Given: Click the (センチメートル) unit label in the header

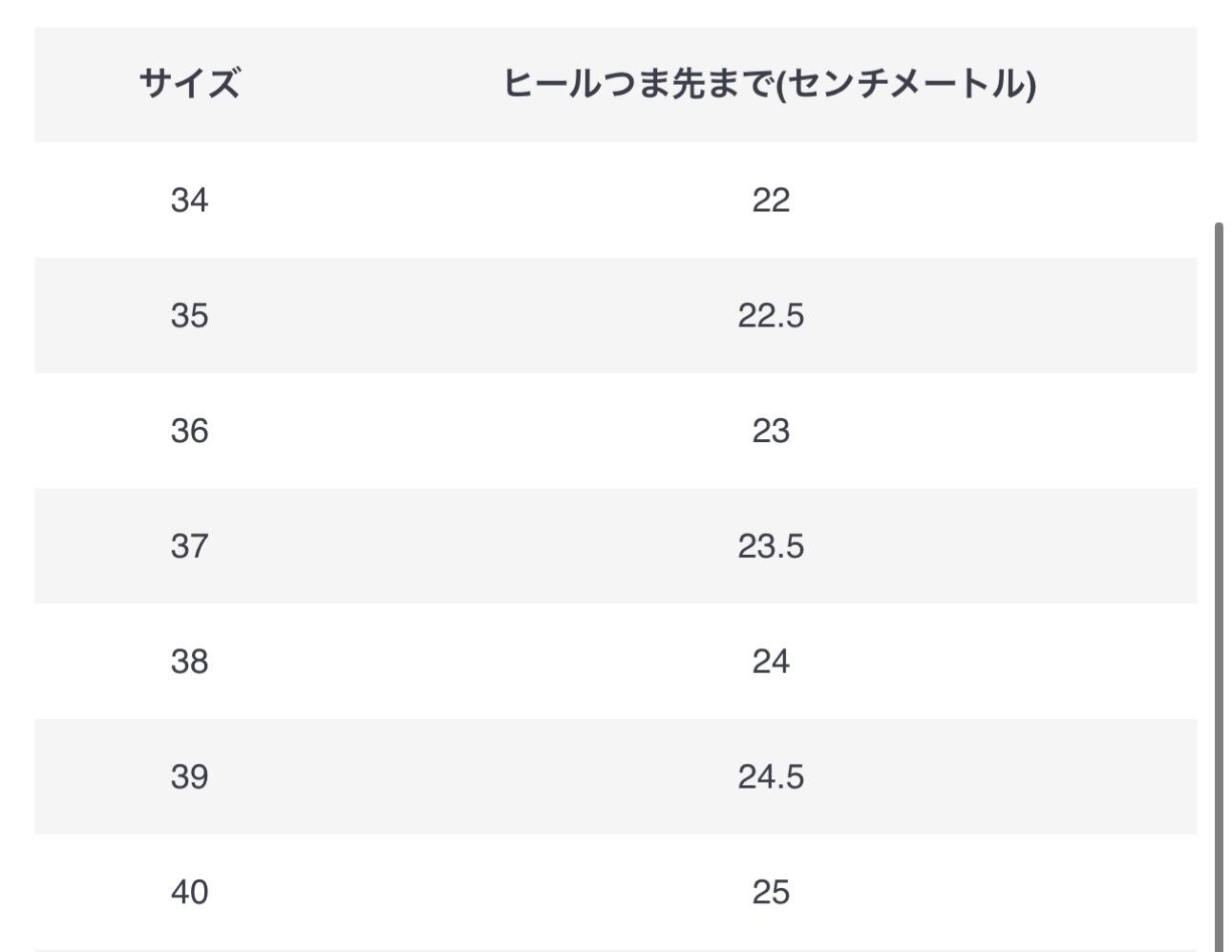Looking at the screenshot, I should (x=905, y=84).
